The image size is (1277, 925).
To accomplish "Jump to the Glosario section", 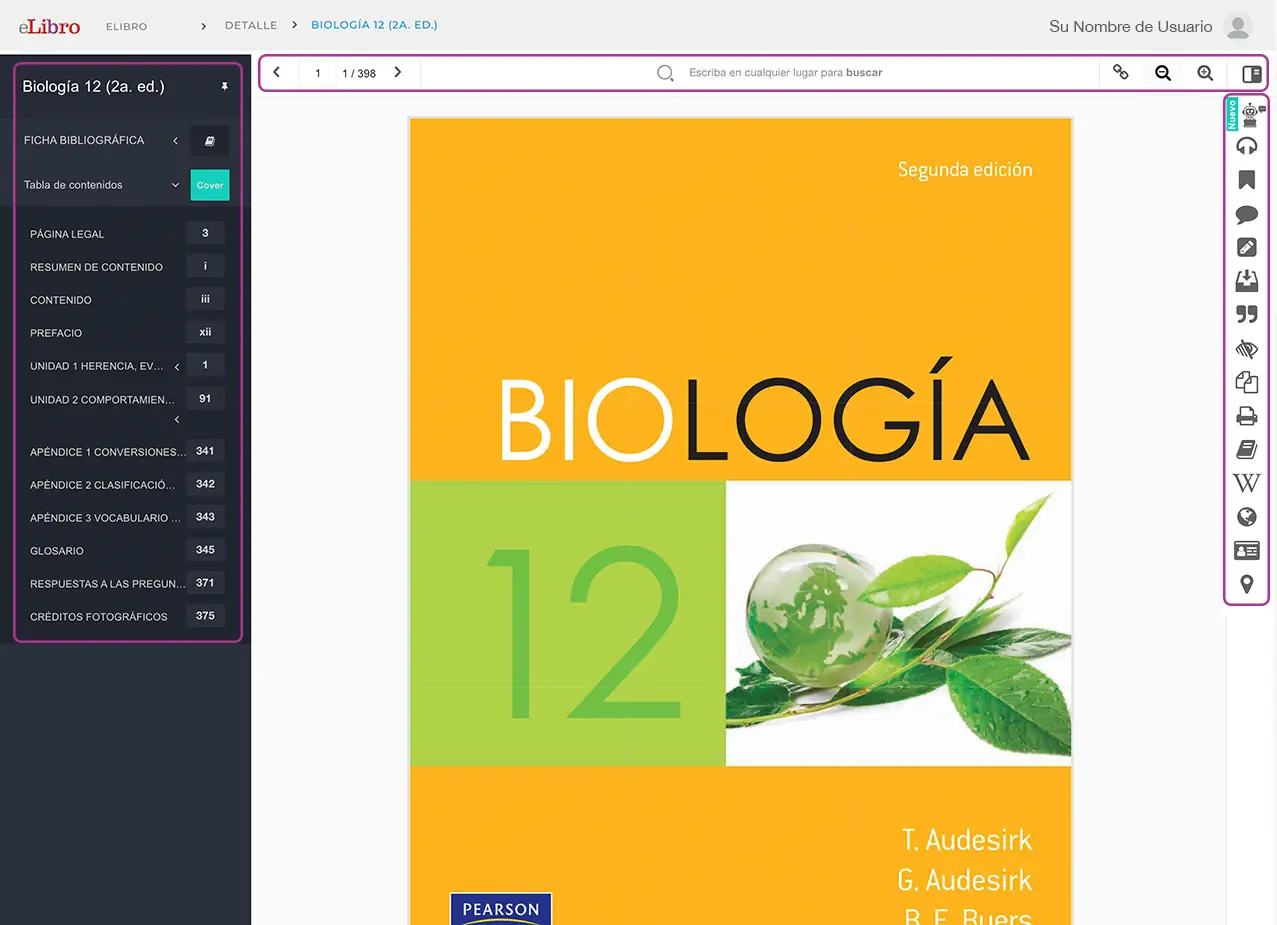I will (x=57, y=551).
